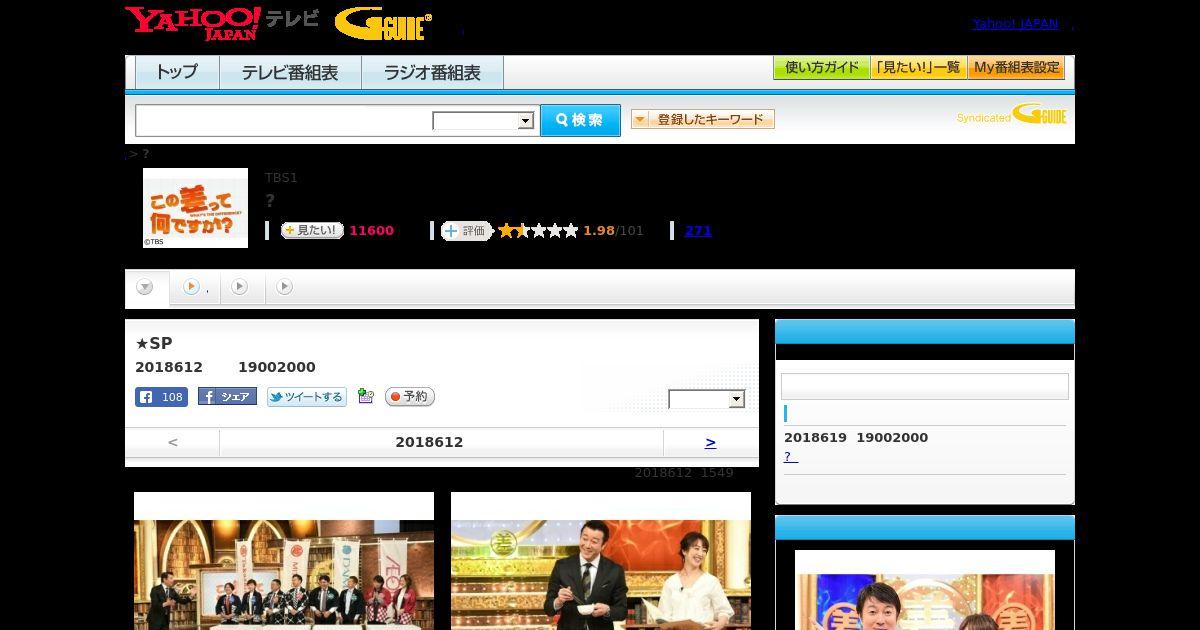Click the 11600 見たい count
This screenshot has height=630, width=1200.
(x=371, y=231)
